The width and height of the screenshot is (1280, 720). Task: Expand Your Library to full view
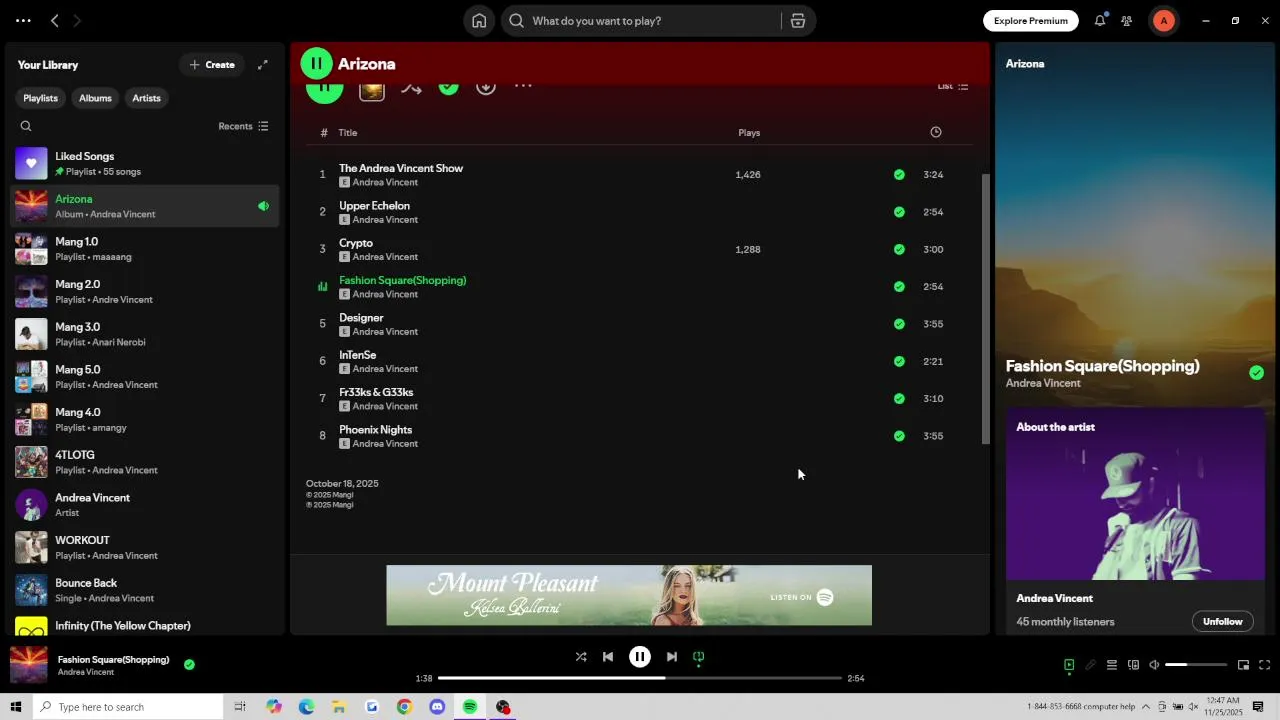[263, 65]
